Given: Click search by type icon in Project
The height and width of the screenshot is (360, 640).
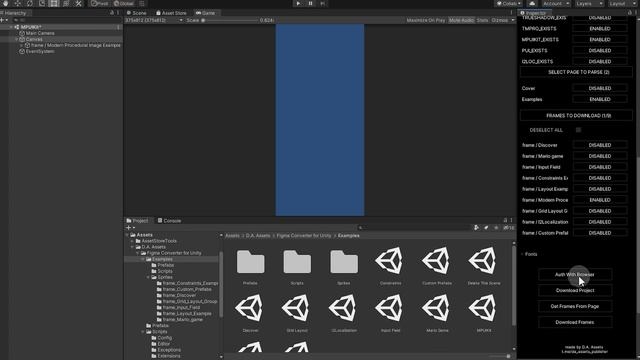Looking at the screenshot, I should coord(476,228).
